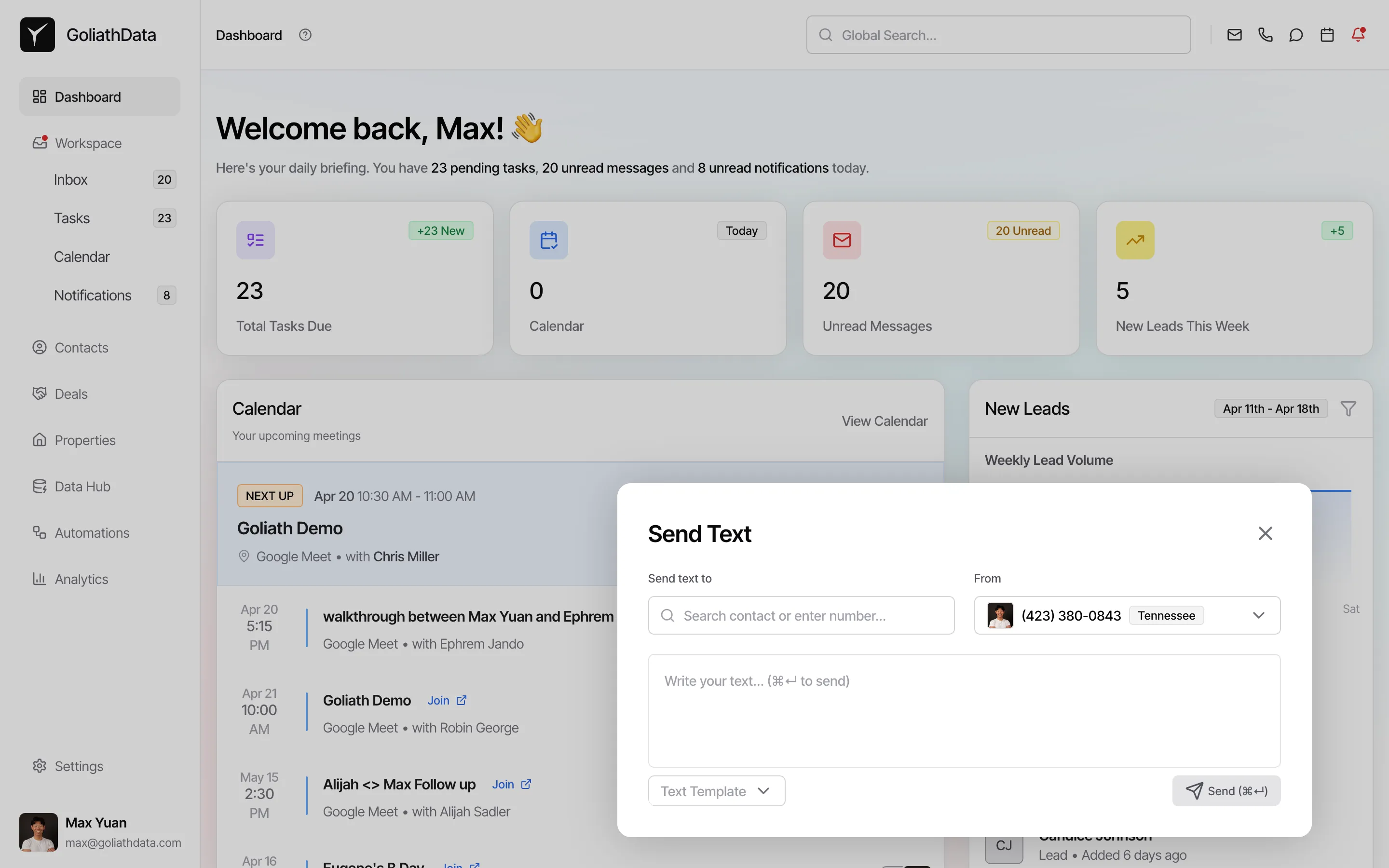Close the Send Text dialog
This screenshot has height=868, width=1389.
pyautogui.click(x=1265, y=533)
